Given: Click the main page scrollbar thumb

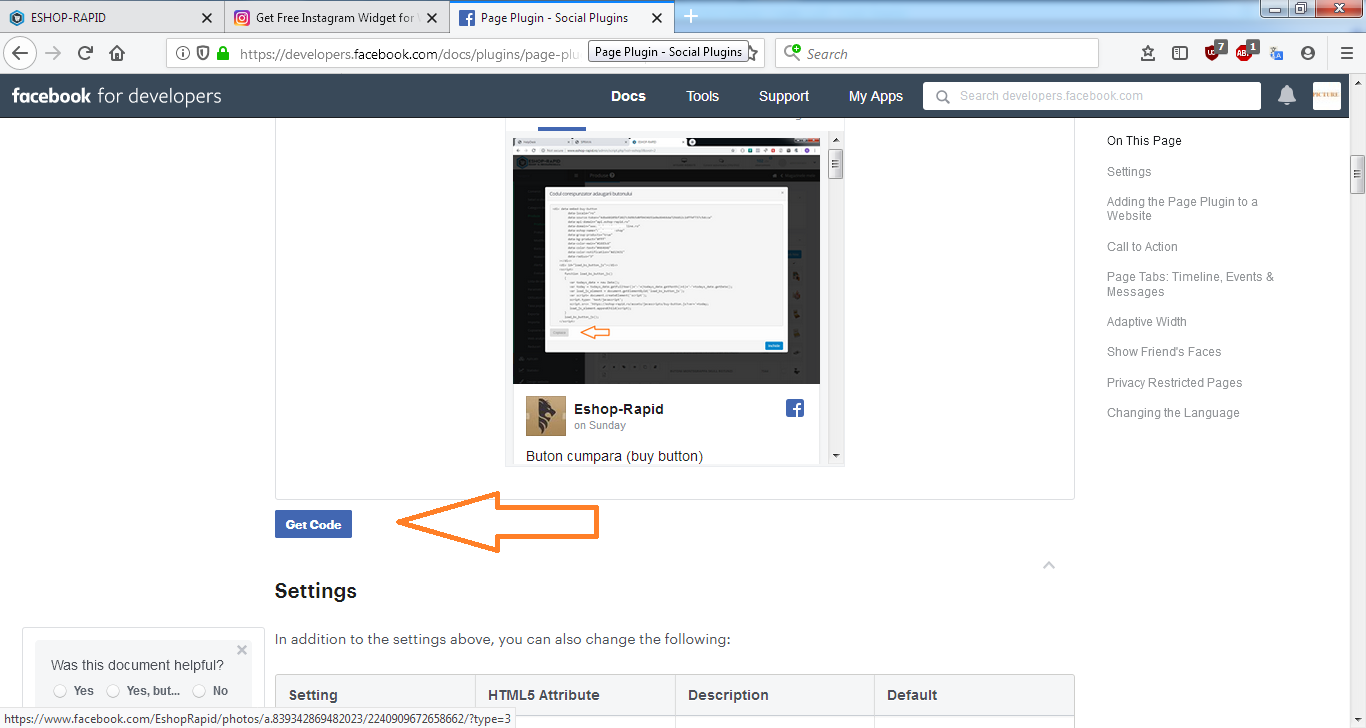Looking at the screenshot, I should [x=1357, y=175].
